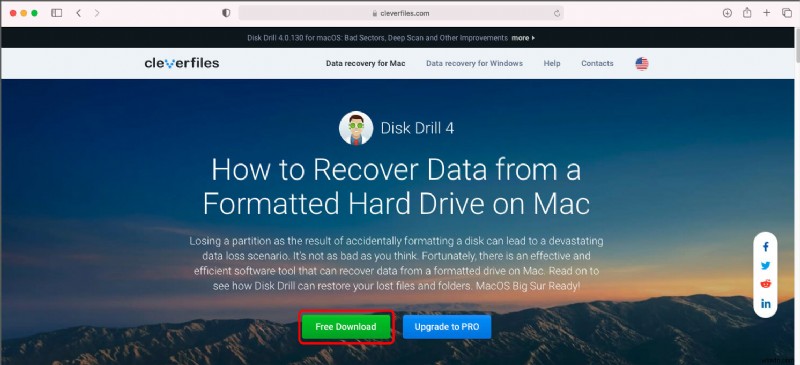This screenshot has height=365, width=800.
Task: Click the Upgrade to PRO button
Action: [447, 327]
